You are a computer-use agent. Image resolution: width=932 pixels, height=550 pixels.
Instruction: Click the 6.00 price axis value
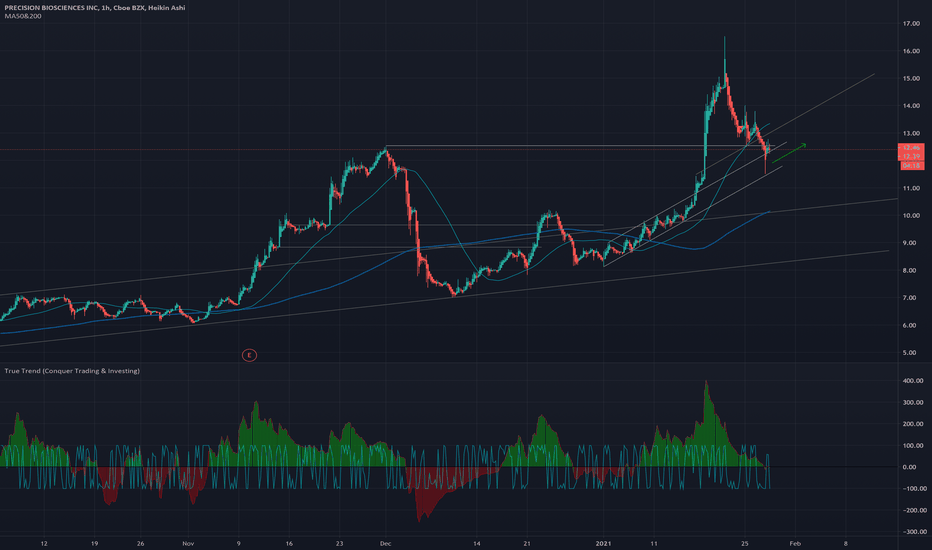[909, 326]
